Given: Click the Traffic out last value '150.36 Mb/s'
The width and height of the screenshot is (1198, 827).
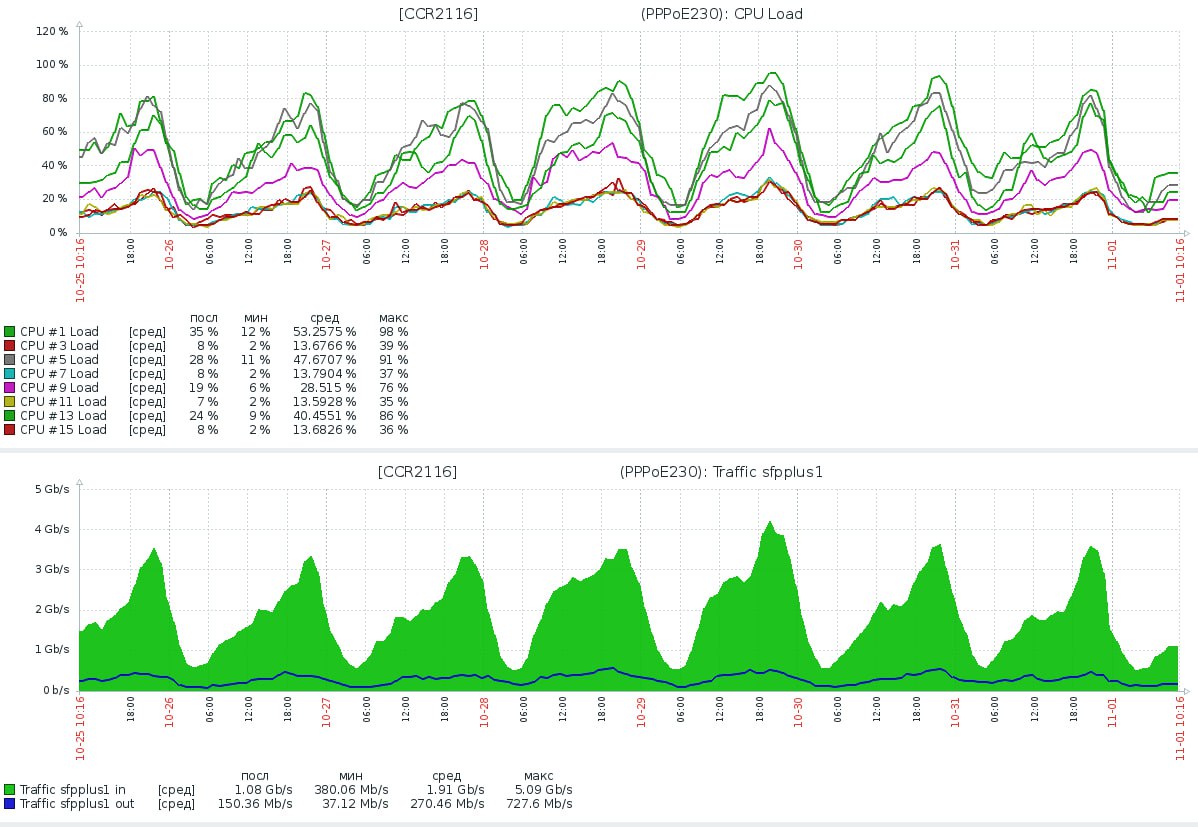Looking at the screenshot, I should (255, 803).
